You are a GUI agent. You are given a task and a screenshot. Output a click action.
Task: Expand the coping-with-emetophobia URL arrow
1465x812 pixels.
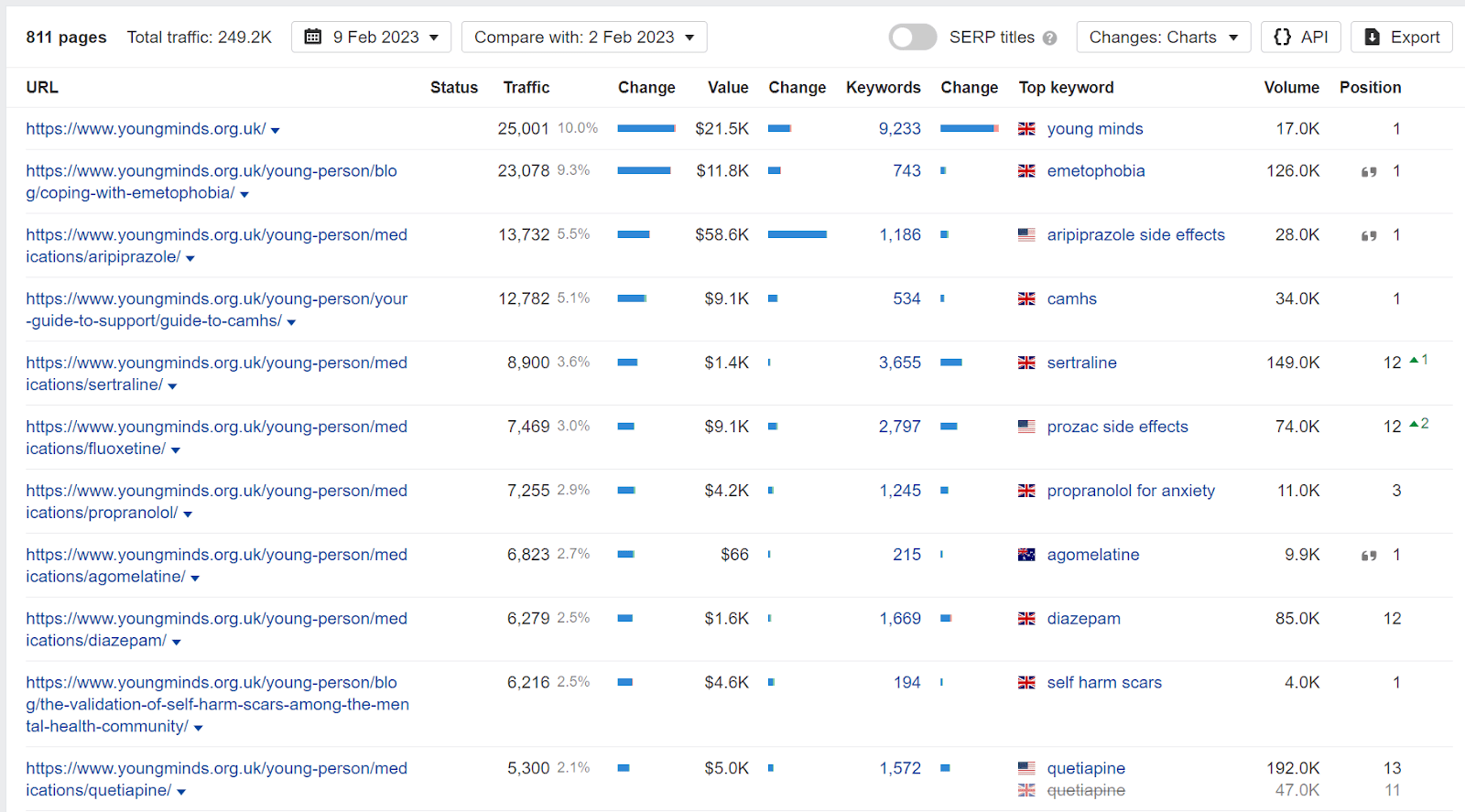pyautogui.click(x=244, y=194)
